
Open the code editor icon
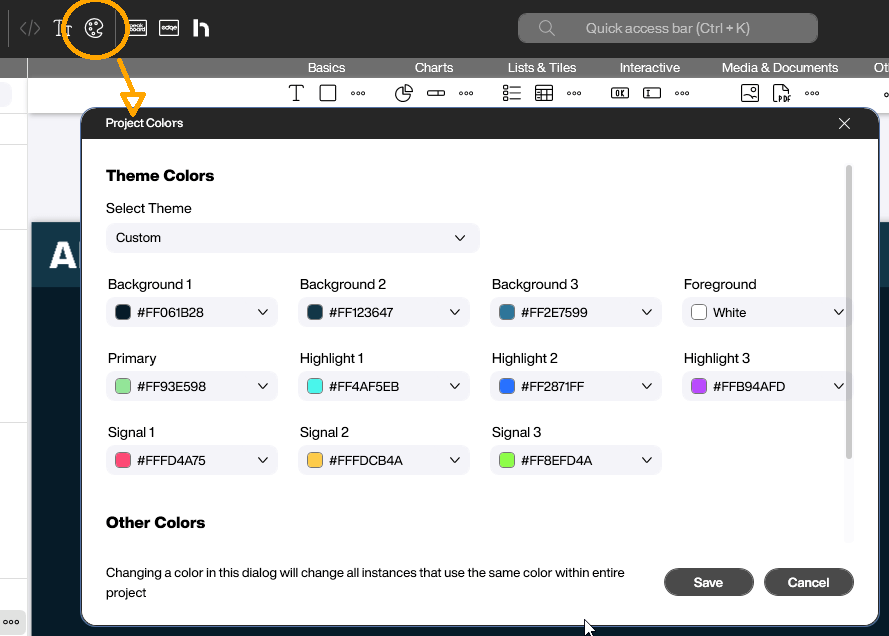(x=29, y=28)
